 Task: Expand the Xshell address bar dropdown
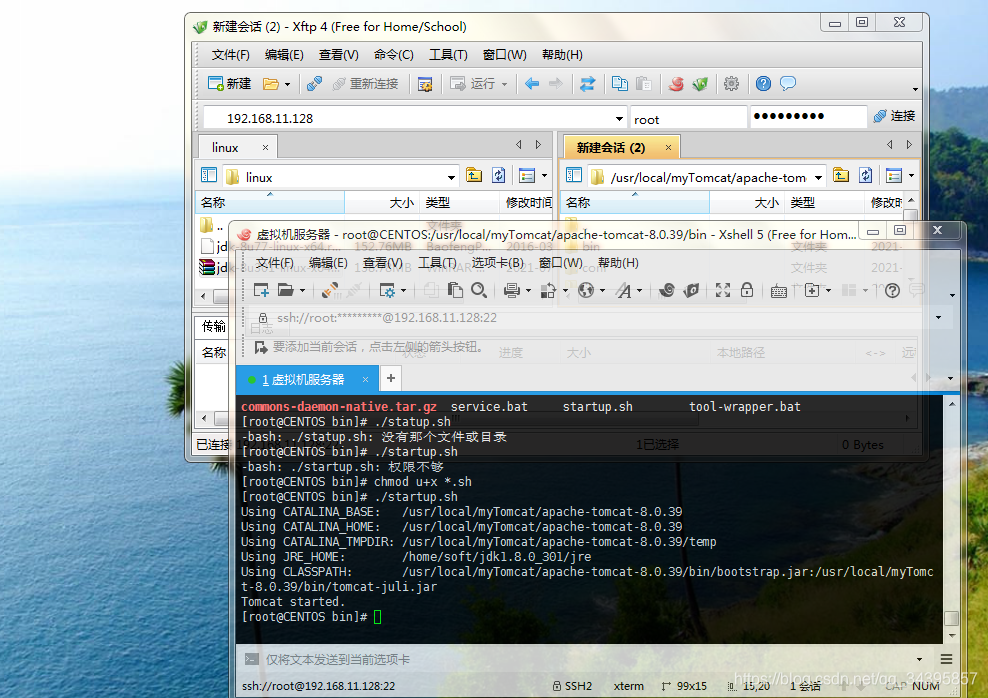pyautogui.click(x=938, y=318)
